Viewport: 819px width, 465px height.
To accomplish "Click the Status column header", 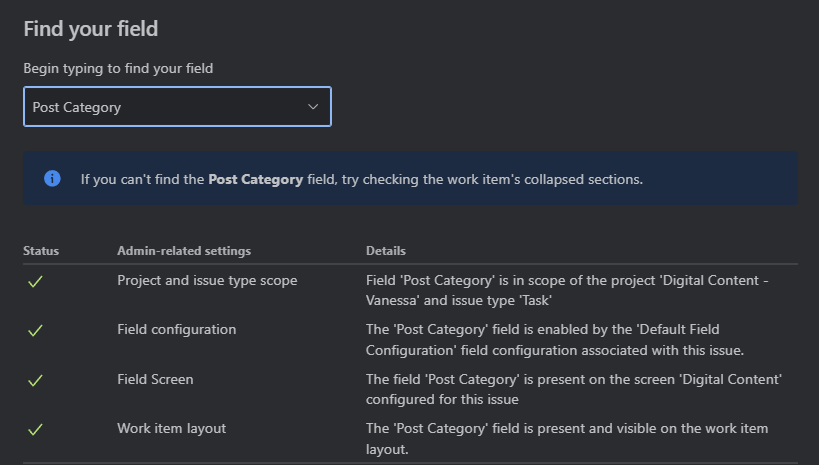I will point(41,250).
